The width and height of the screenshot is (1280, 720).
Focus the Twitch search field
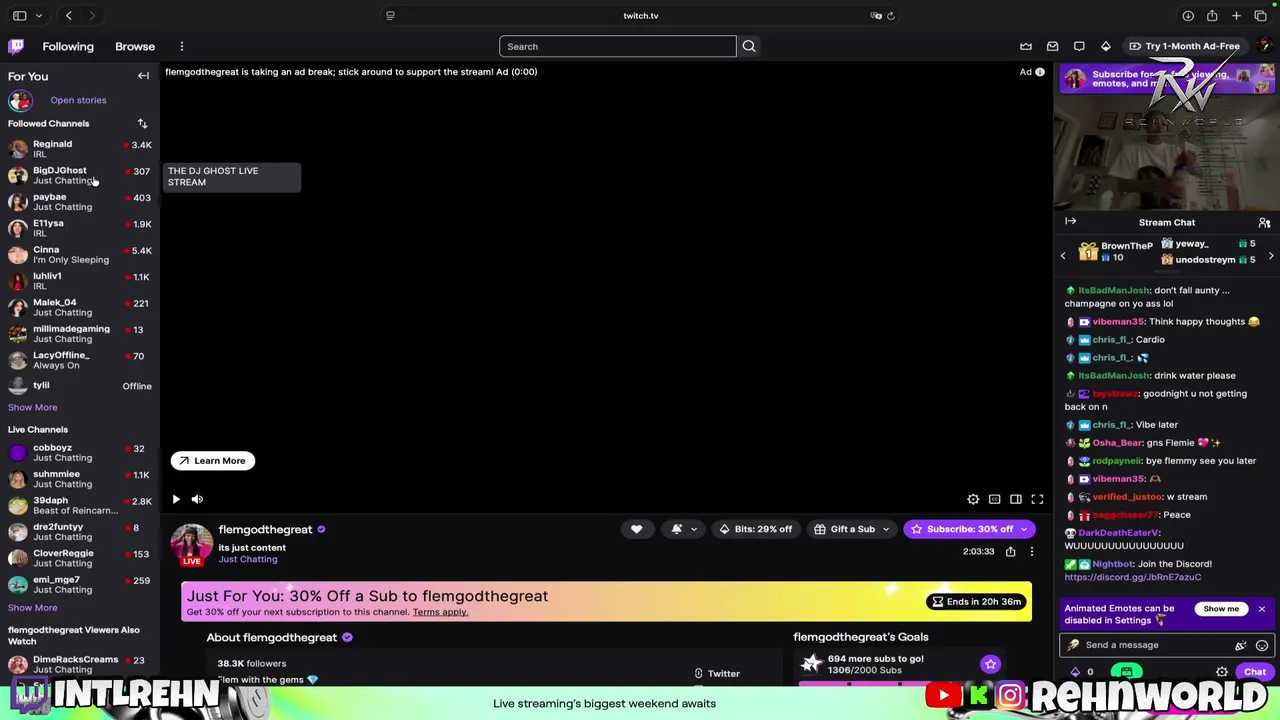618,46
